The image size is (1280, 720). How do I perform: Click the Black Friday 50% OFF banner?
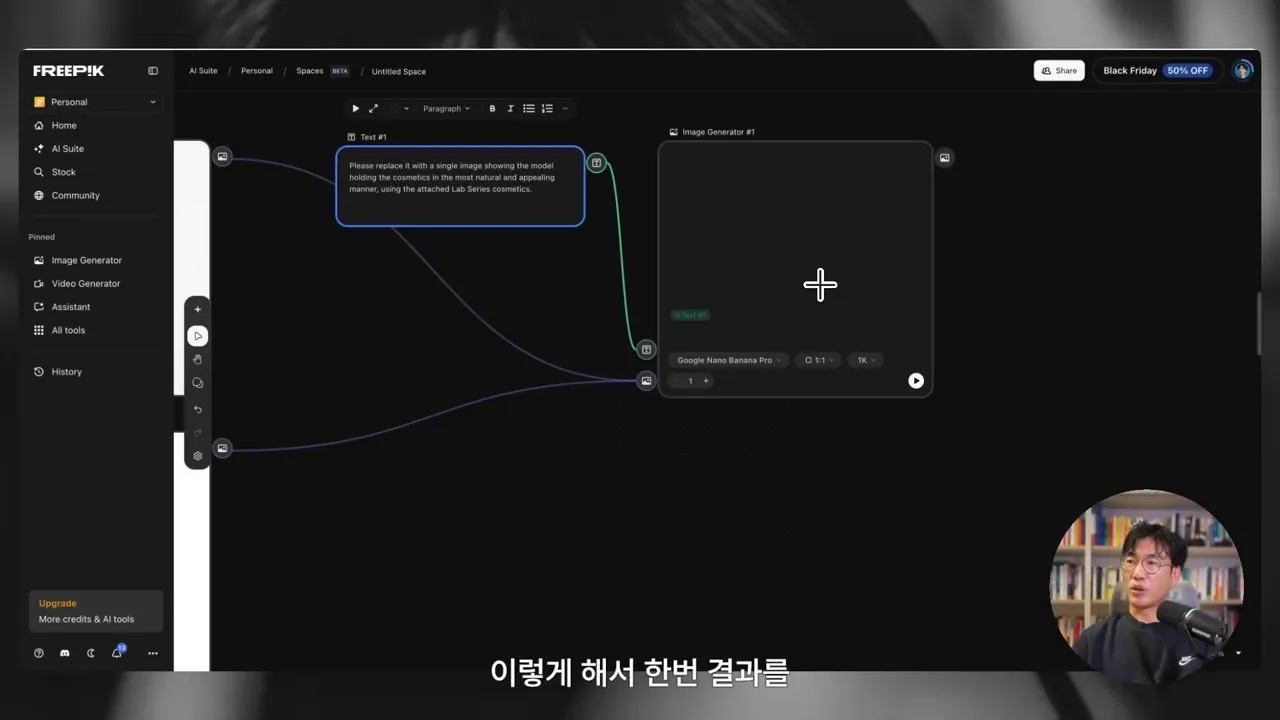click(x=1158, y=70)
